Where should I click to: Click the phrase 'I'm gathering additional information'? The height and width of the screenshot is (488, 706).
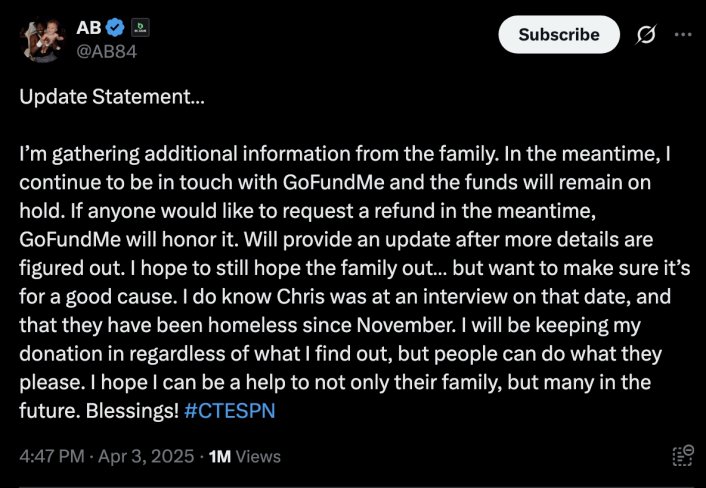[x=128, y=154]
